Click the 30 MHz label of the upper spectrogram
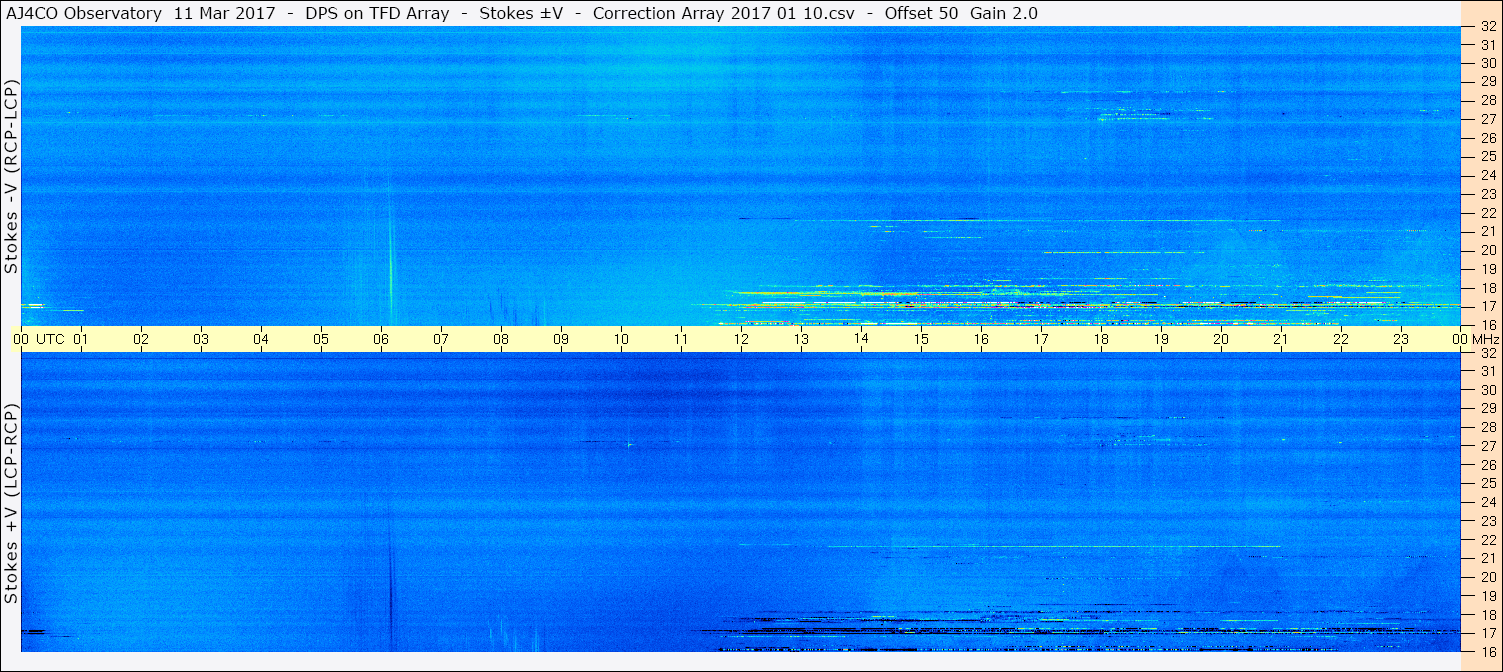Image resolution: width=1503 pixels, height=672 pixels. [1487, 63]
